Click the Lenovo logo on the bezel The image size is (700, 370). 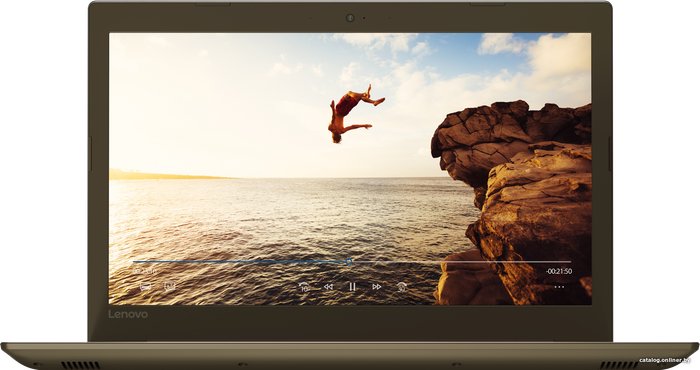point(128,314)
